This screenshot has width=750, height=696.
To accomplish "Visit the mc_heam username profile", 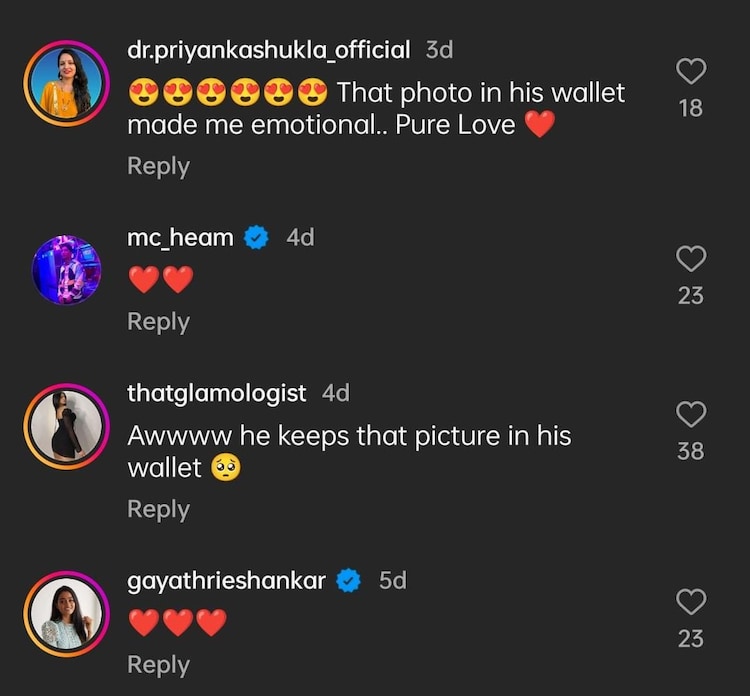I will click(180, 237).
